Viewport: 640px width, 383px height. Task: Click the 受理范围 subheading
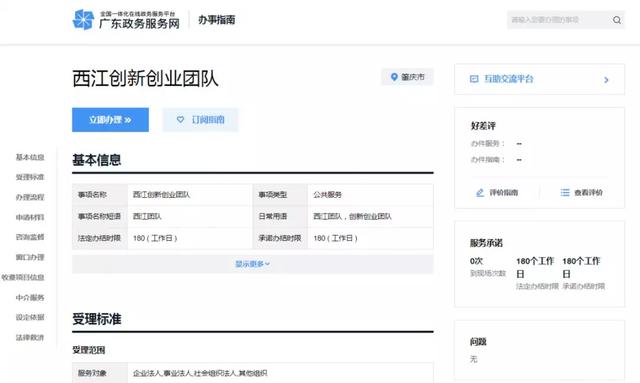pyautogui.click(x=89, y=350)
